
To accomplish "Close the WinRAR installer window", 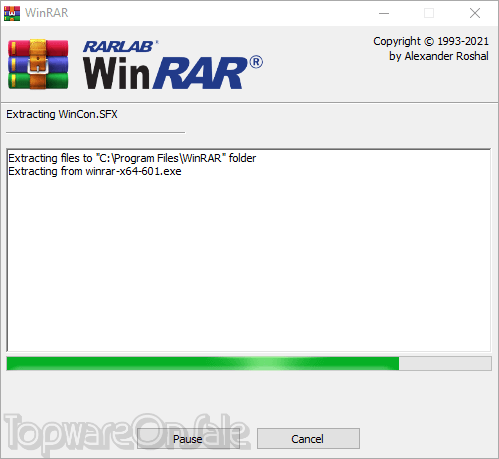I will point(475,13).
